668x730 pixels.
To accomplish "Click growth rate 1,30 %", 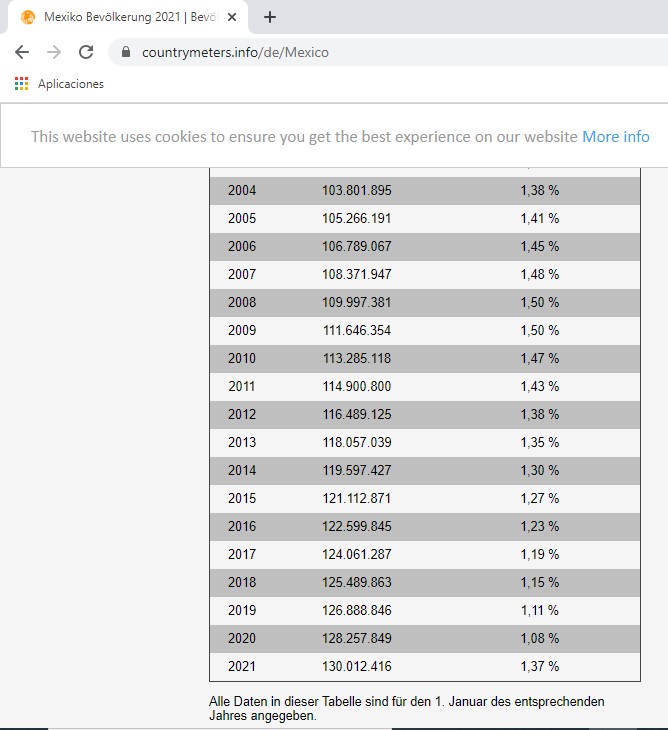I will tap(540, 470).
